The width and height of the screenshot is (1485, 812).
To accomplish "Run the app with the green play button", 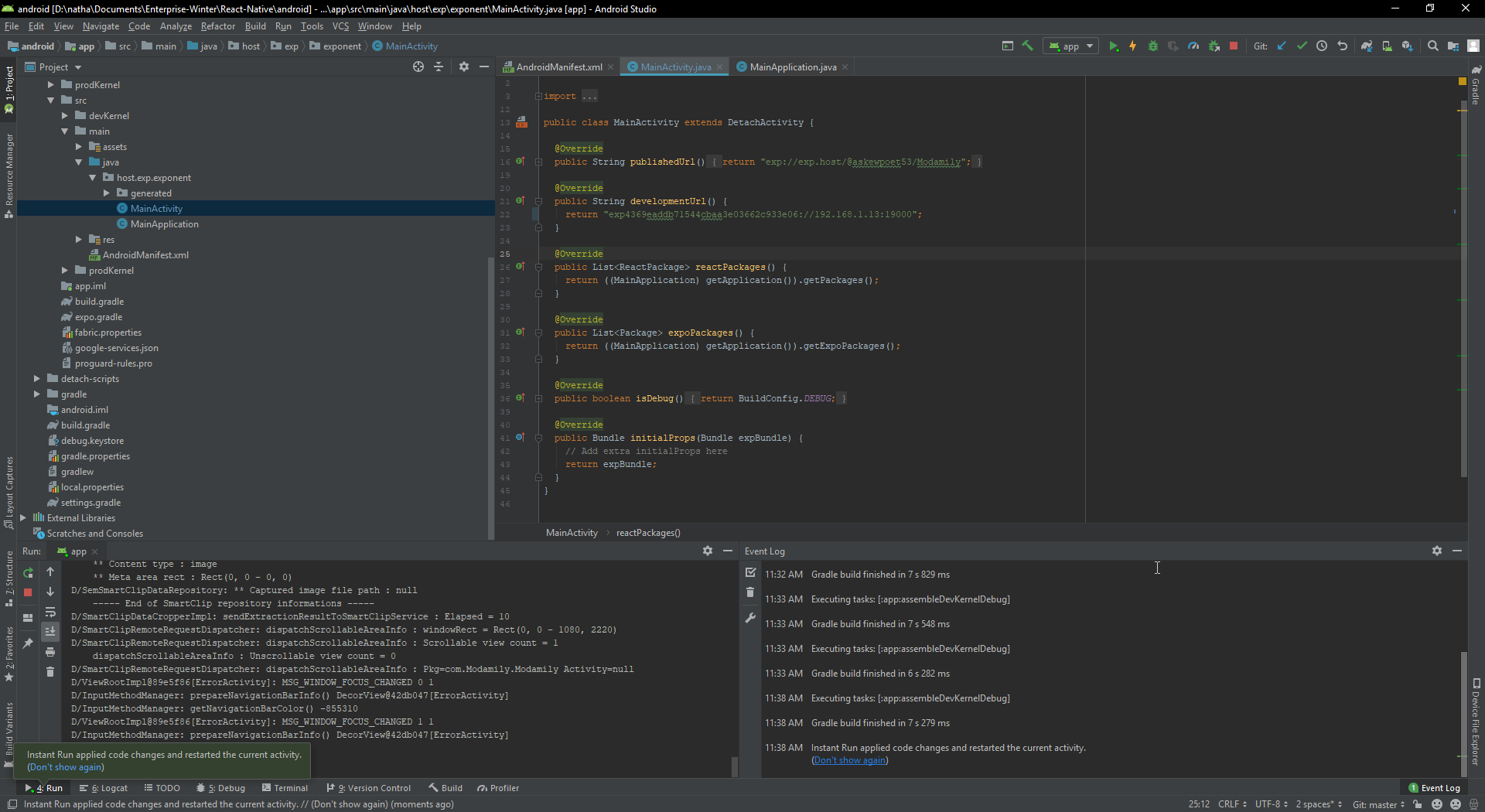I will (1113, 46).
